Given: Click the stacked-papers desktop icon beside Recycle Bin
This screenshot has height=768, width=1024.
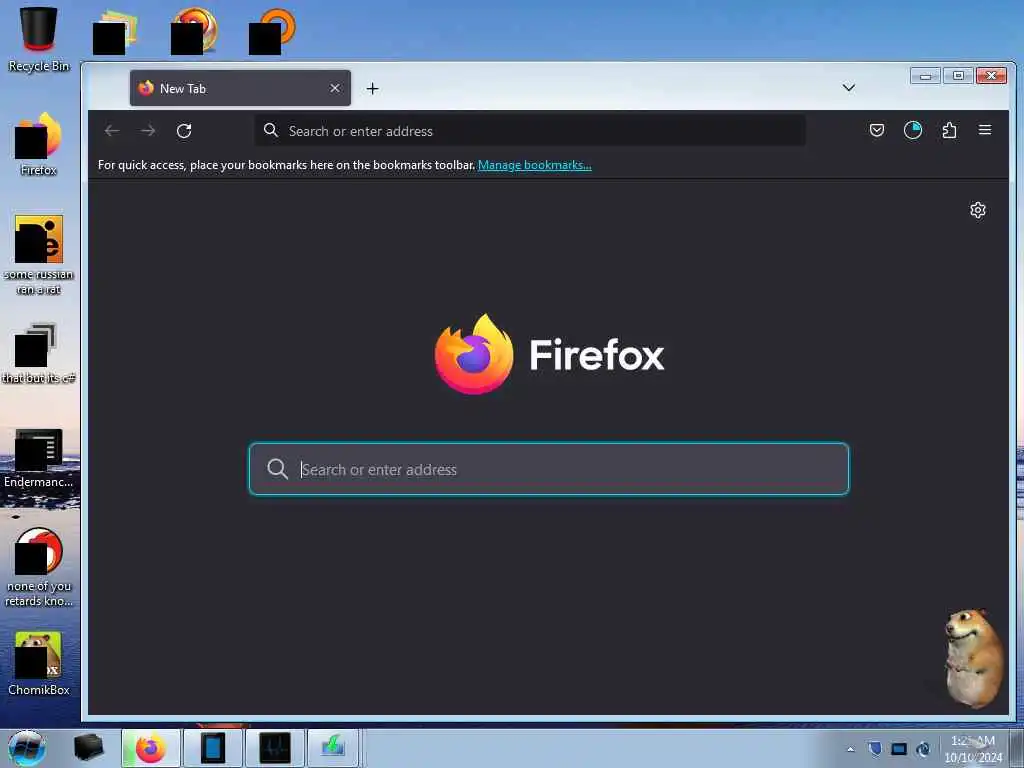Looking at the screenshot, I should 115,31.
